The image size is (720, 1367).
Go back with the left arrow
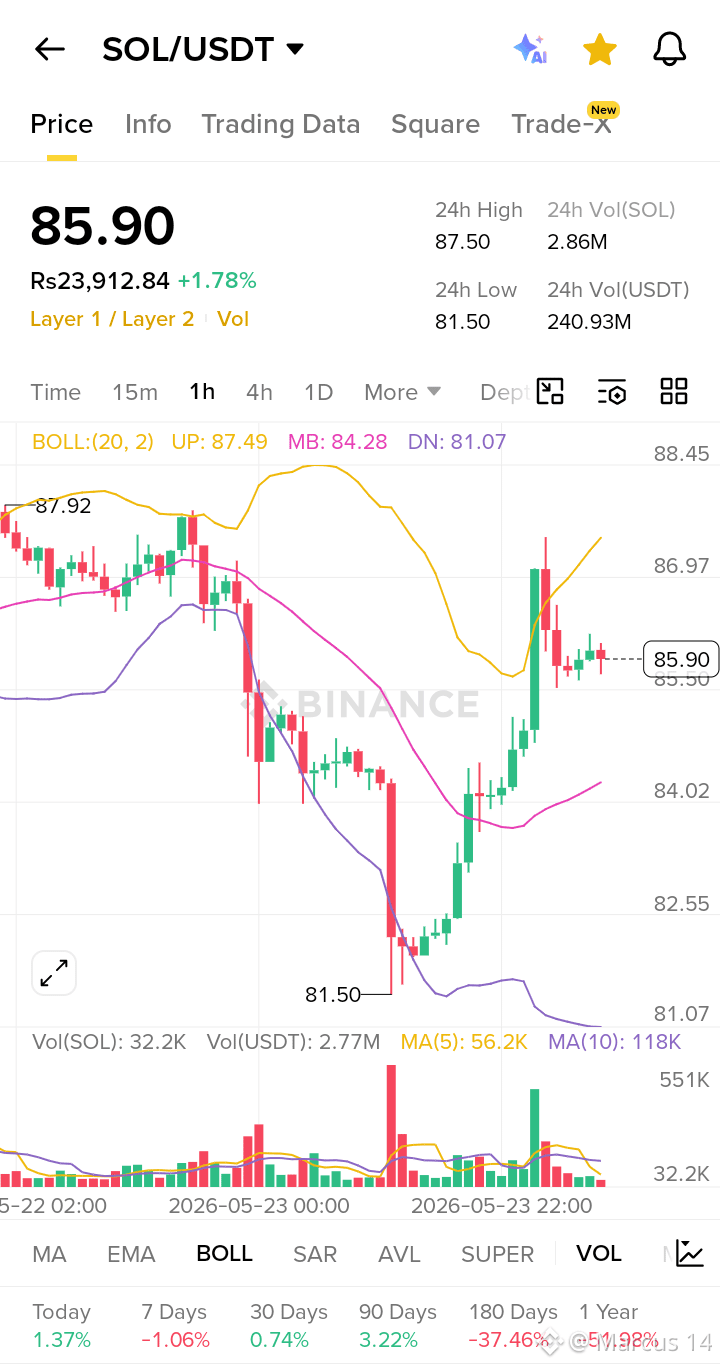point(49,49)
